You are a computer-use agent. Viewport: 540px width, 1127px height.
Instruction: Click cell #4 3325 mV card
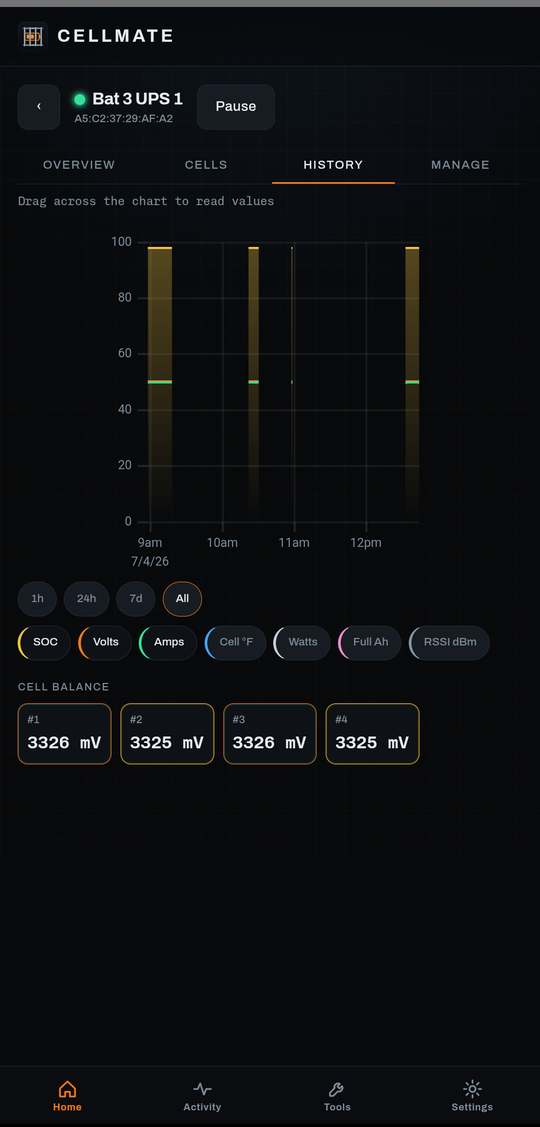[372, 733]
